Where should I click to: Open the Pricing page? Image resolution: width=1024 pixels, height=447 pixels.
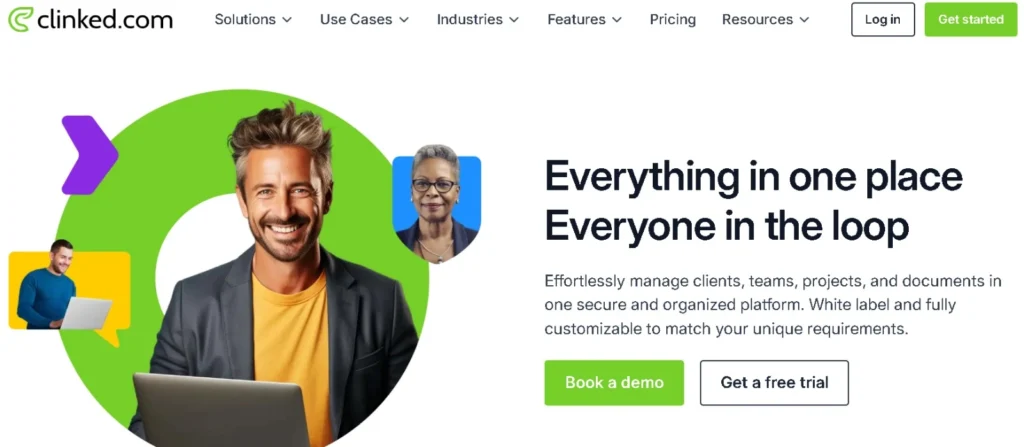[x=673, y=20]
